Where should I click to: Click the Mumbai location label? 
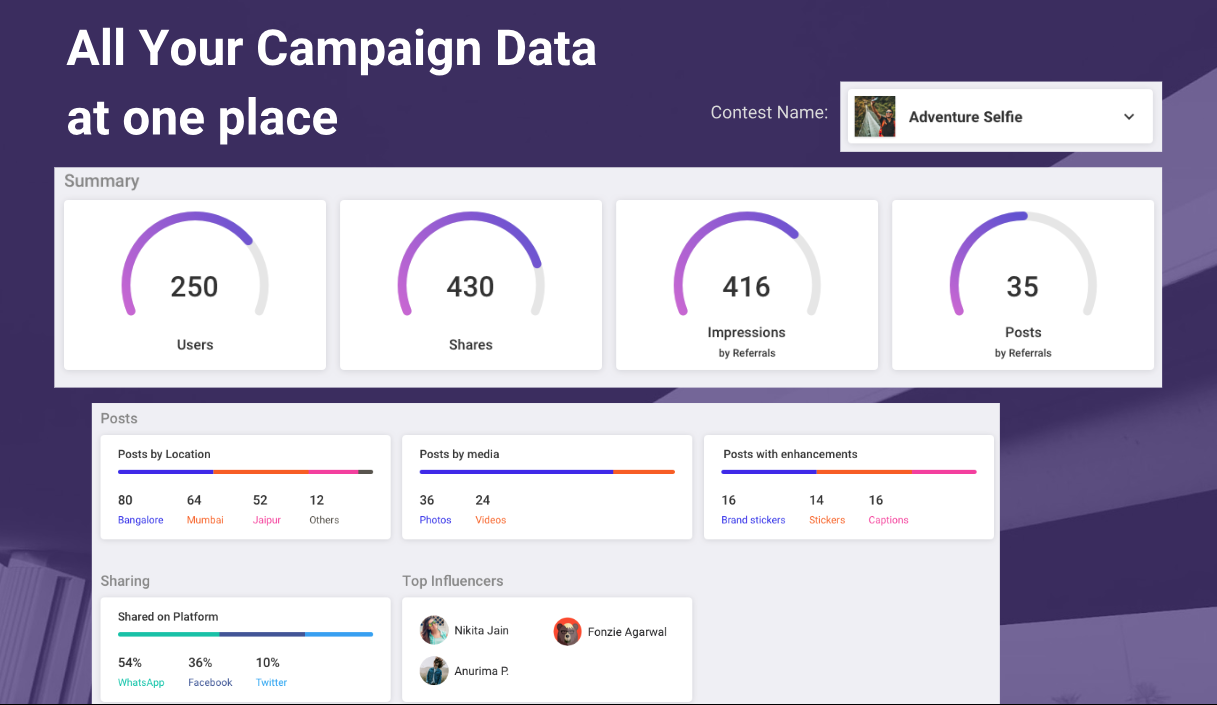[x=205, y=520]
